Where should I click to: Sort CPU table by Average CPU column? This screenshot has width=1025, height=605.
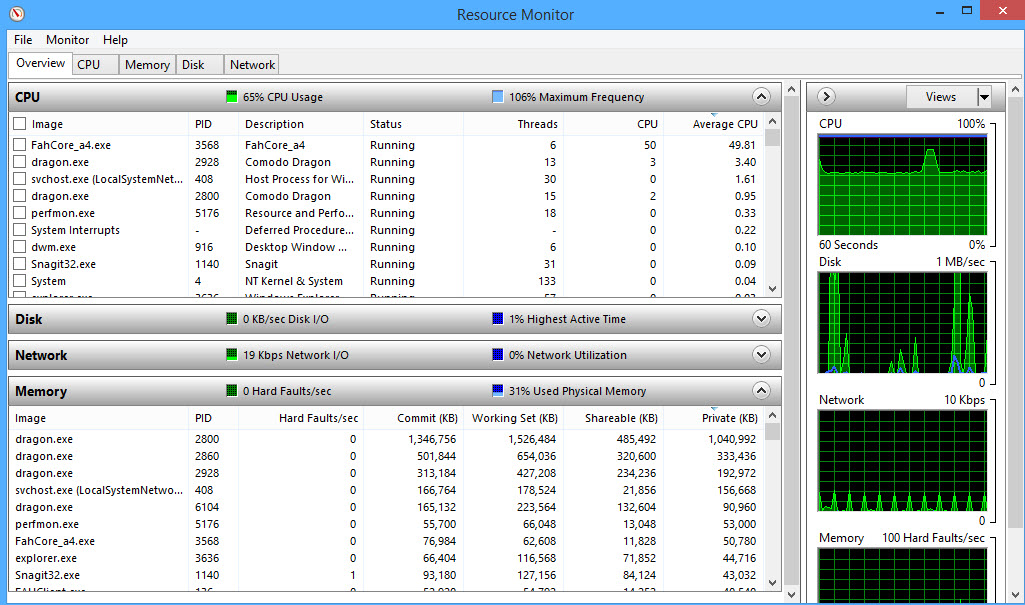click(713, 123)
